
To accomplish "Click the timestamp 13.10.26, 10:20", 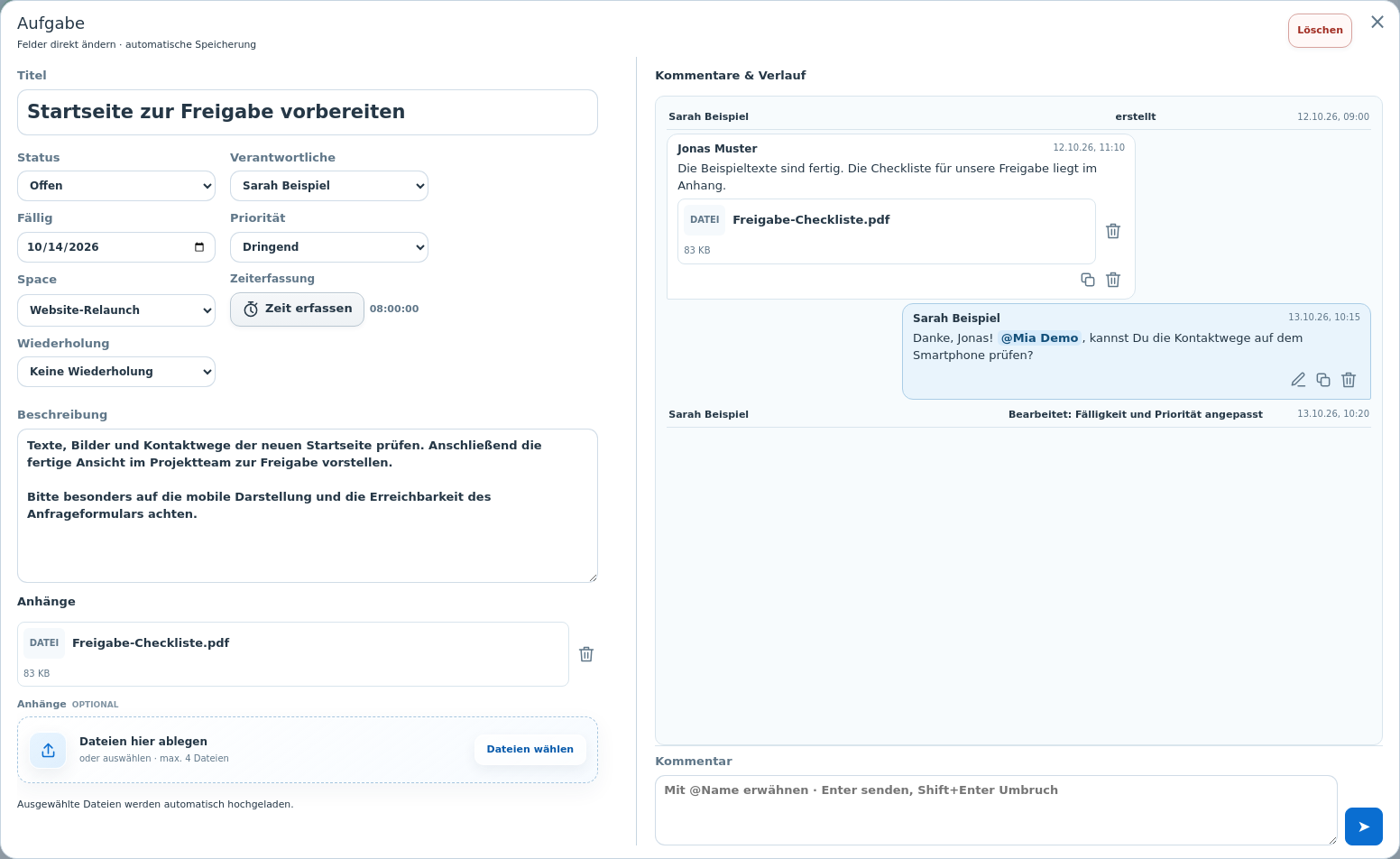I will coord(1333,414).
